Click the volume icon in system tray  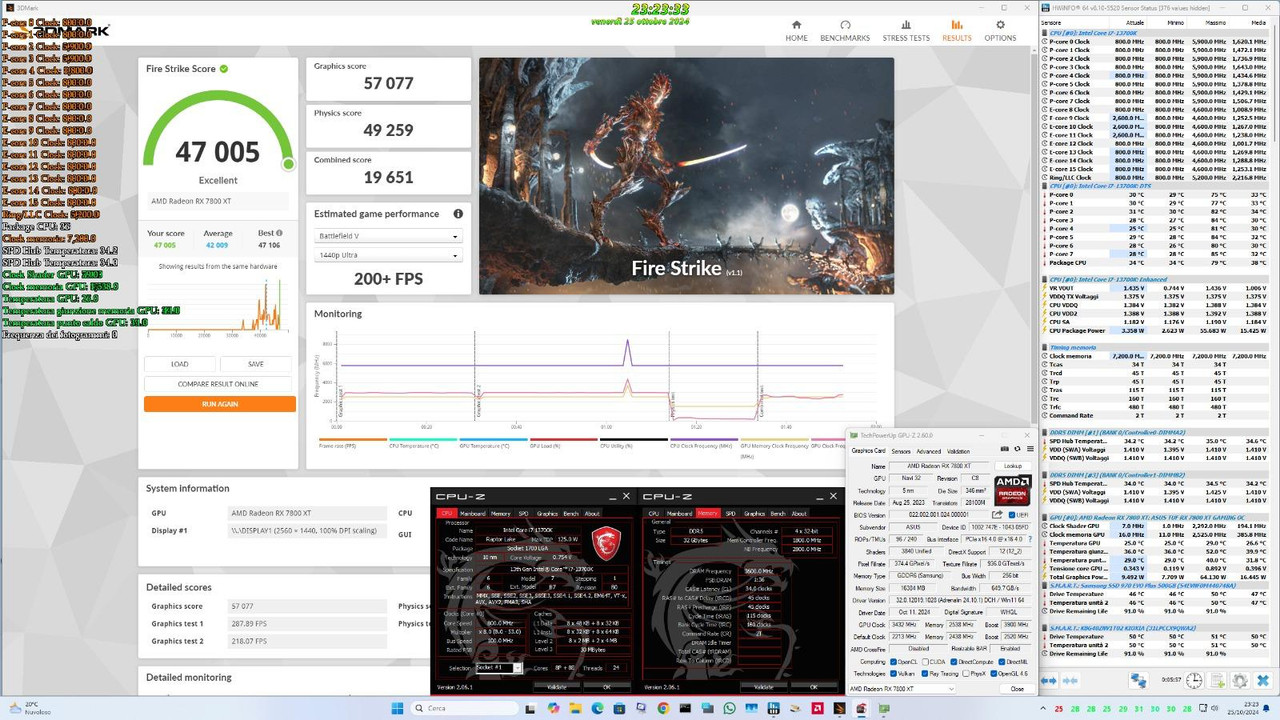tap(1213, 708)
